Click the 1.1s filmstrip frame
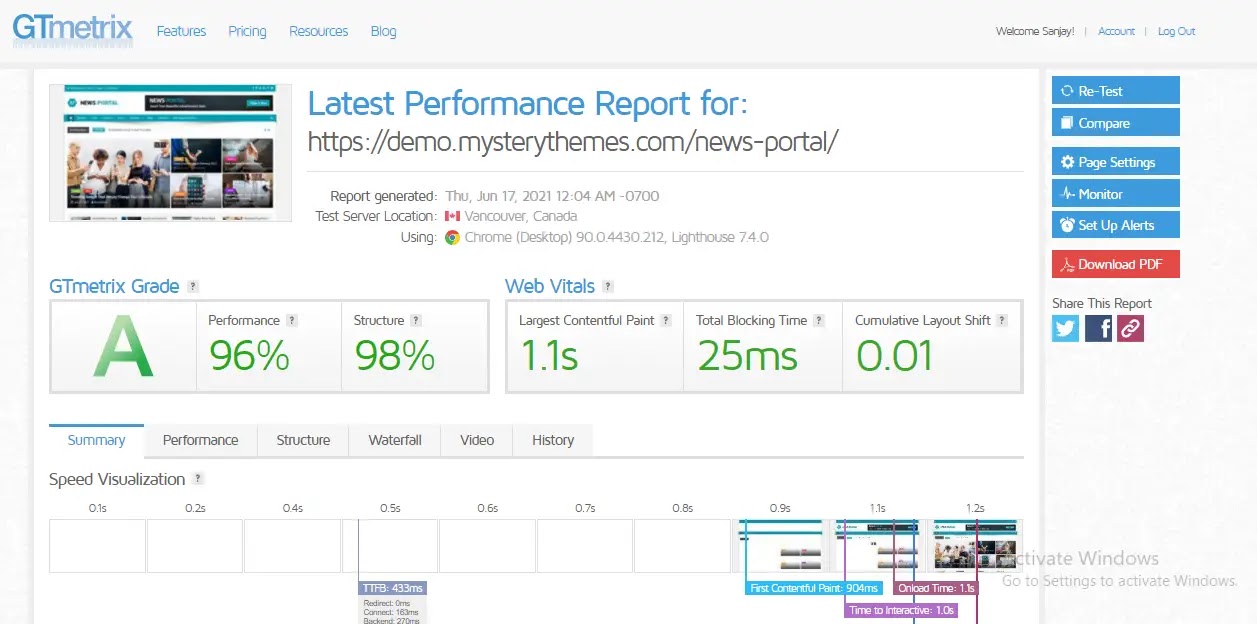This screenshot has width=1257, height=624. (x=878, y=546)
